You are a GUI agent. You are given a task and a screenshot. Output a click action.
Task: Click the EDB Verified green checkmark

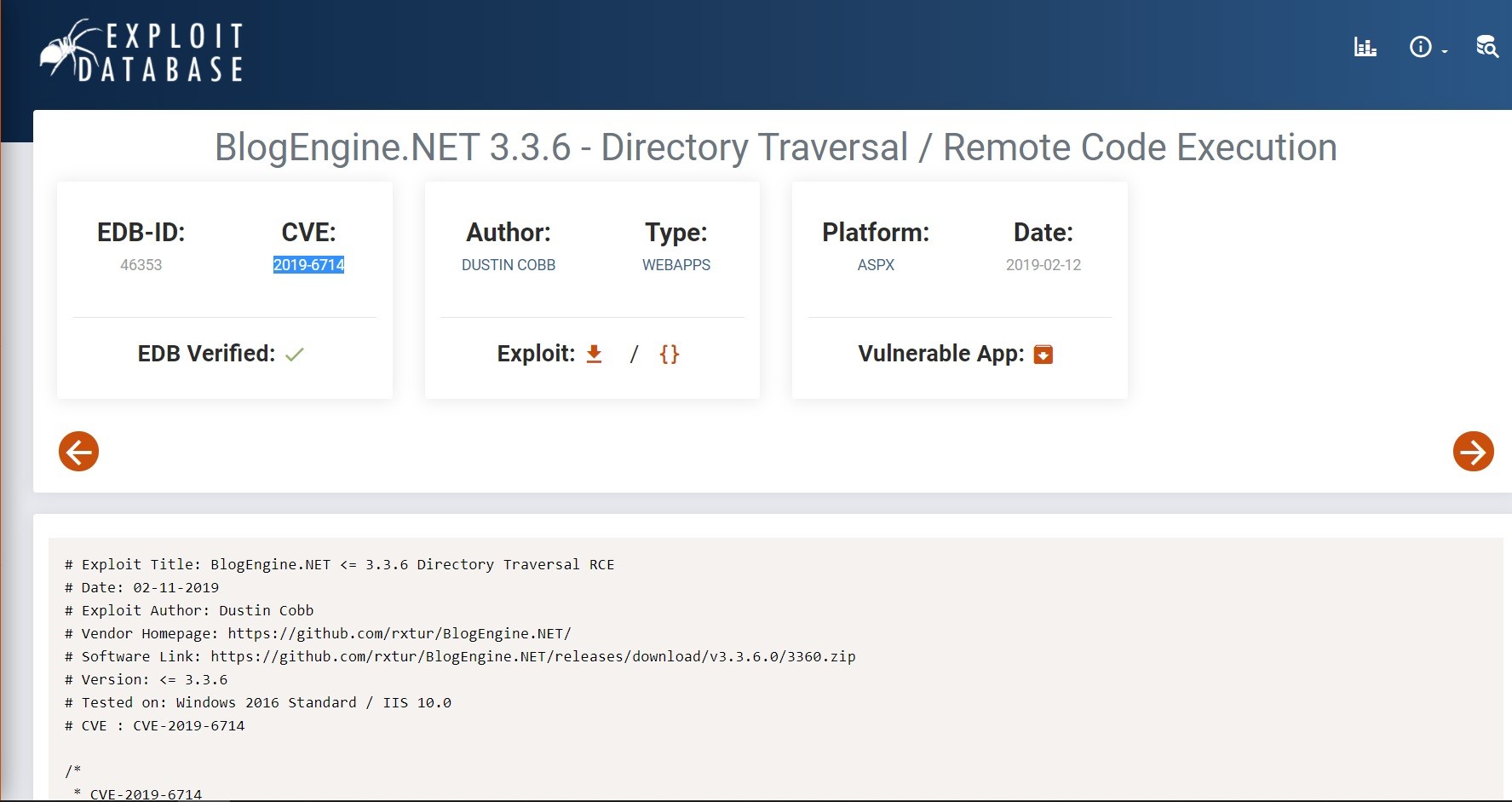tap(295, 355)
